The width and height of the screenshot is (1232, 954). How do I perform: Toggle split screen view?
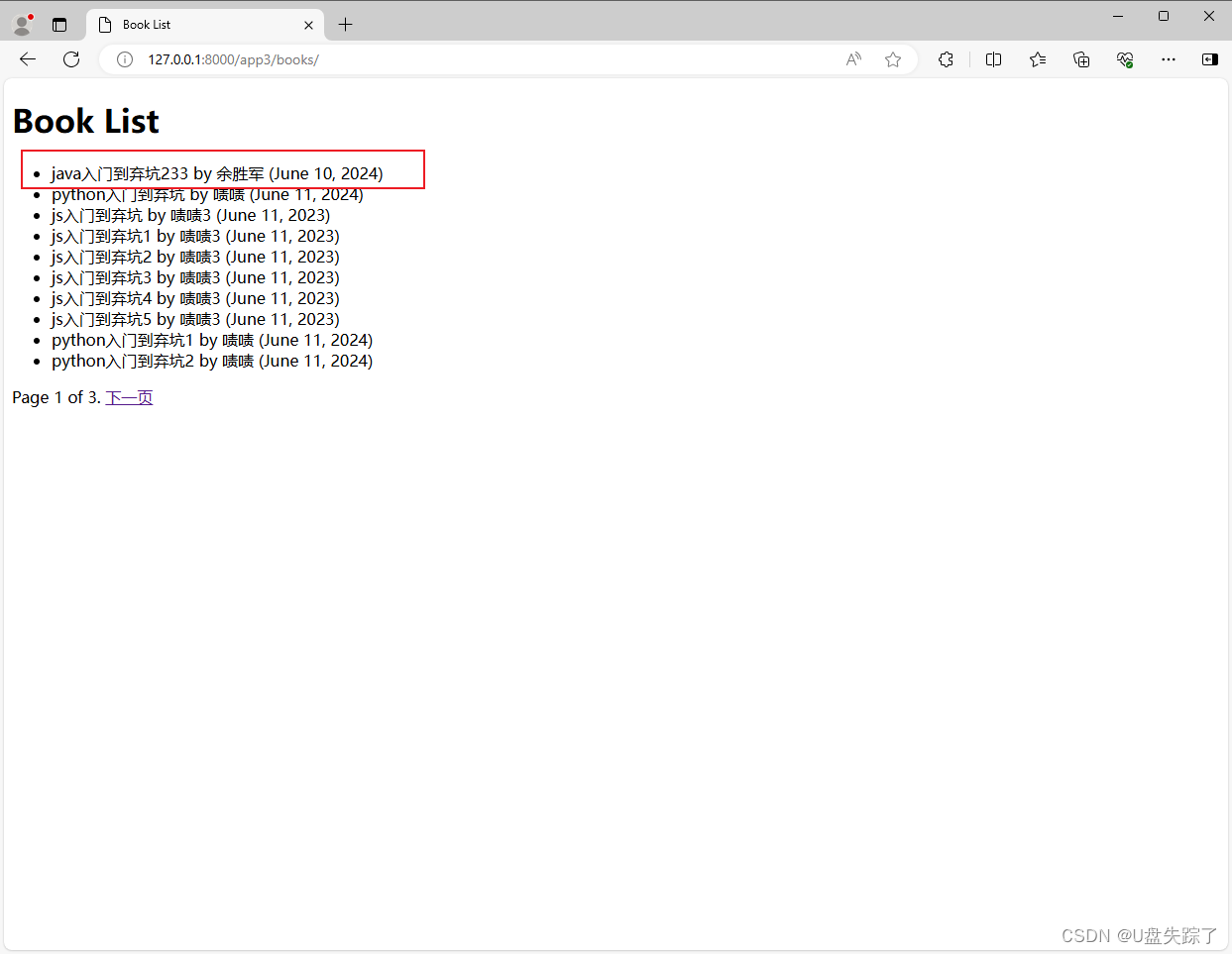point(993,59)
